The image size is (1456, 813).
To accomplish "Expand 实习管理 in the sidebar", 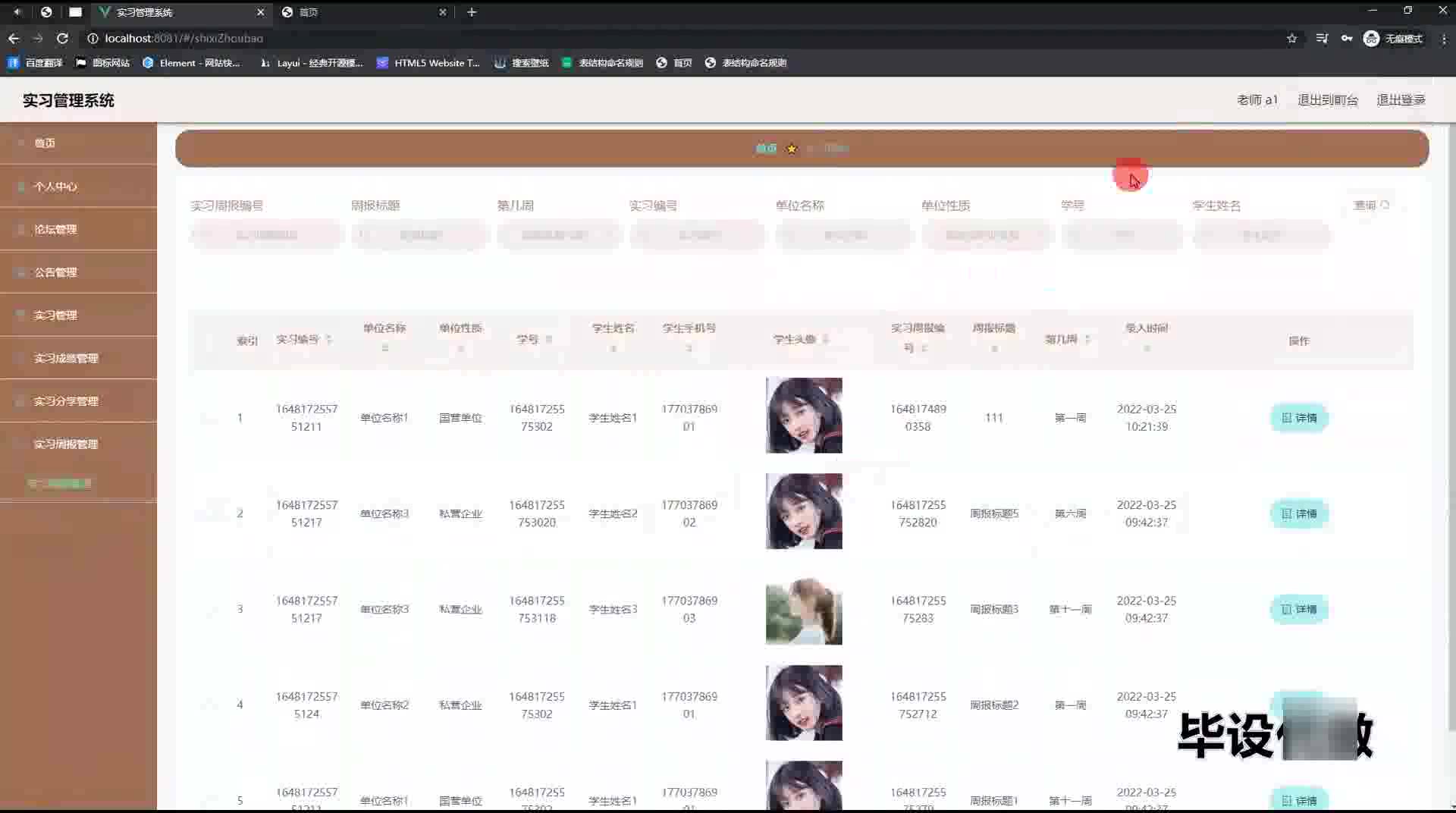I will (x=78, y=315).
